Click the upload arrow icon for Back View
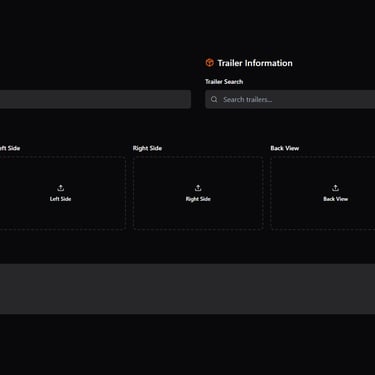375x375 pixels. point(335,188)
